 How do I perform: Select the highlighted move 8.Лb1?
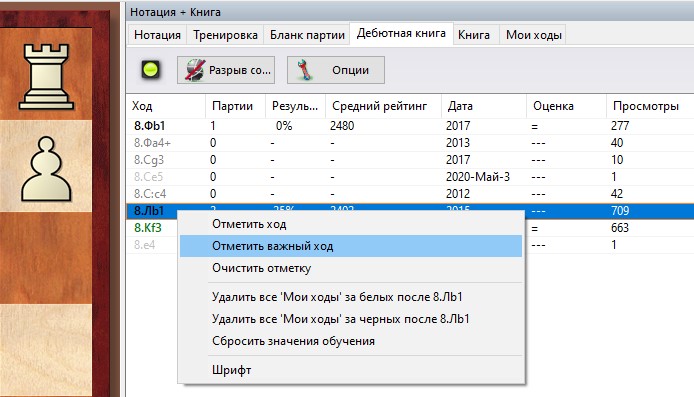click(x=149, y=211)
